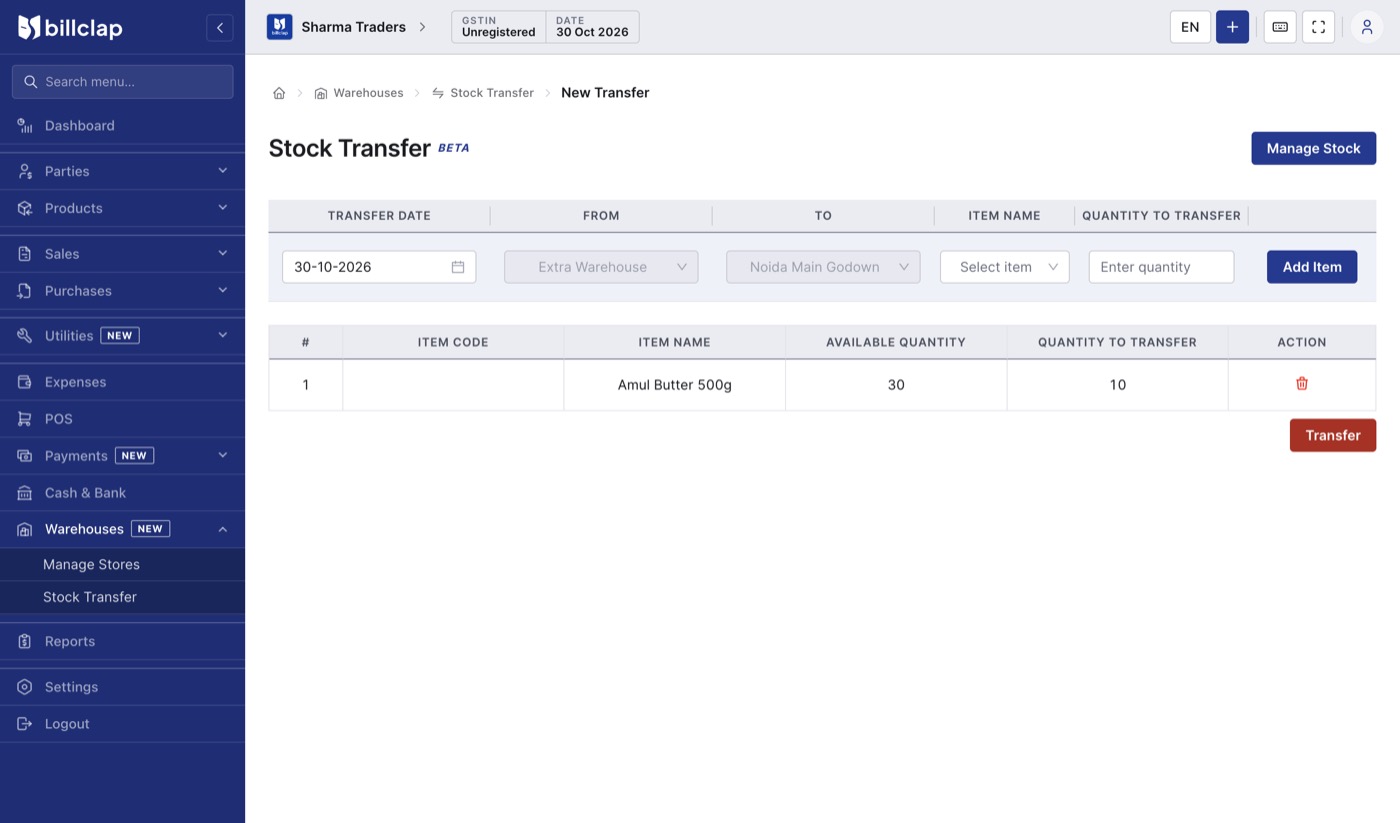Go to home via breadcrumb house icon
Viewport: 1400px width, 823px height.
tap(279, 93)
